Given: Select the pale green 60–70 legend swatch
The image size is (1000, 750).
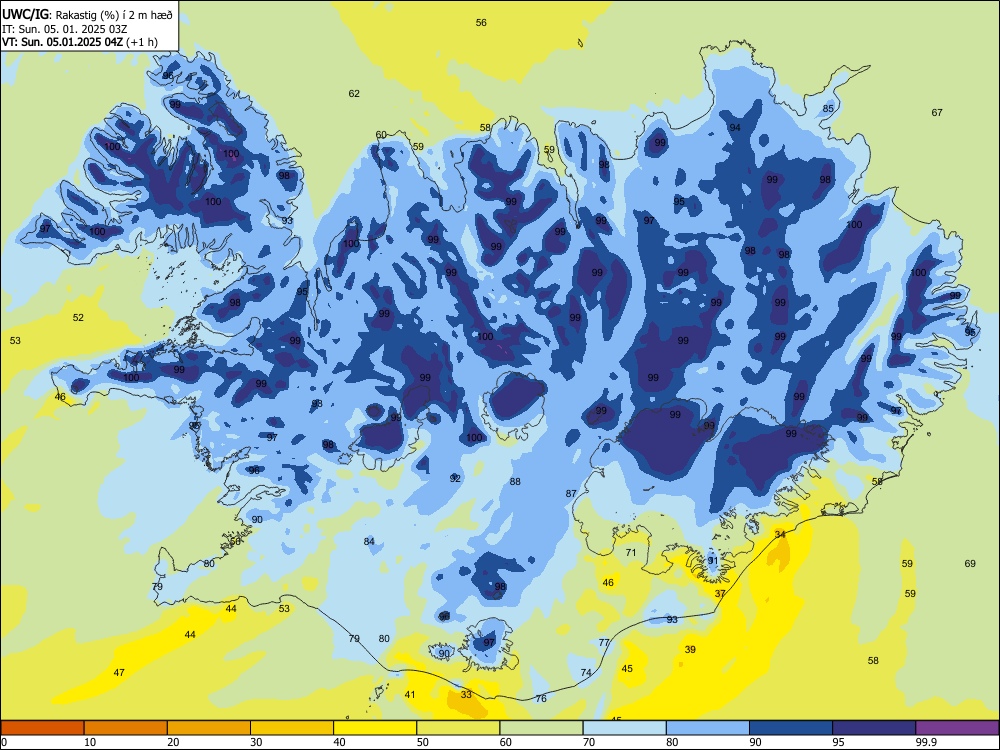Looking at the screenshot, I should click(x=541, y=728).
